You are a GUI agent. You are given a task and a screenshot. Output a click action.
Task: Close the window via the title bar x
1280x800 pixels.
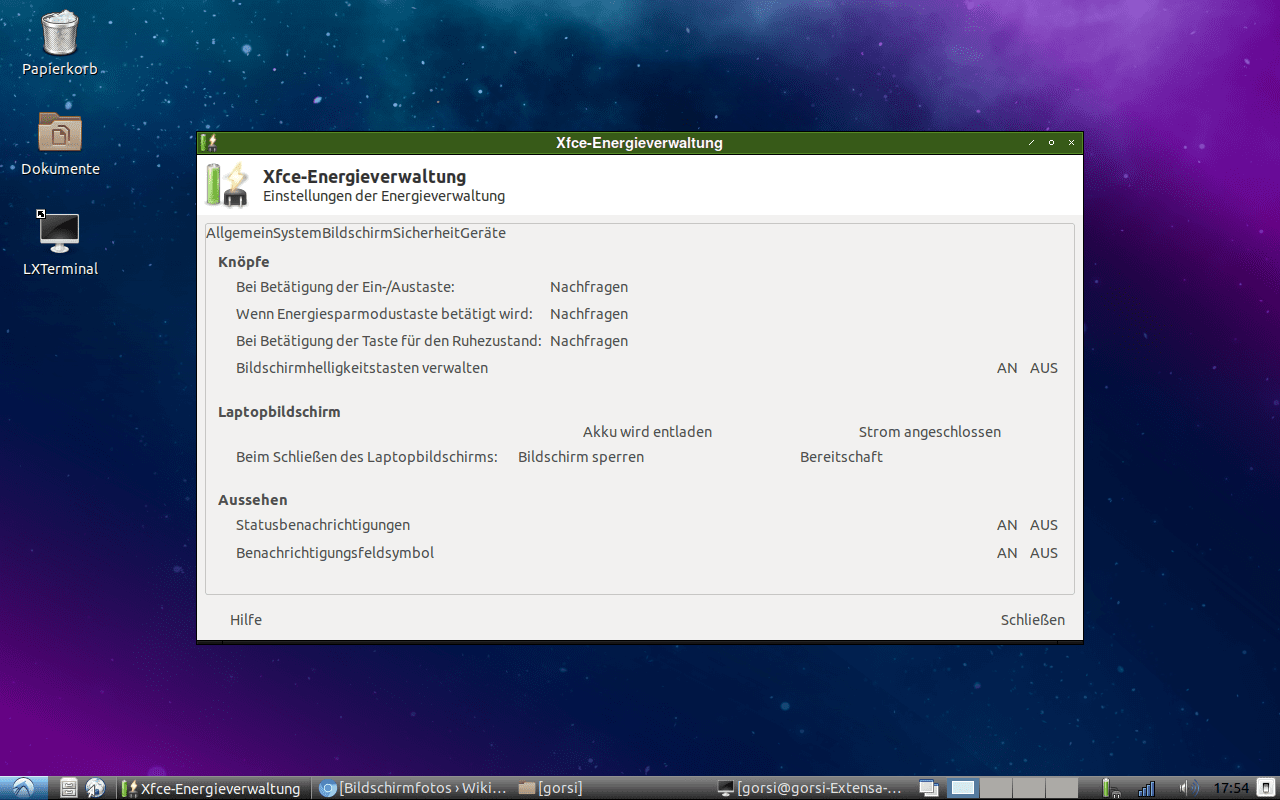coord(1071,143)
